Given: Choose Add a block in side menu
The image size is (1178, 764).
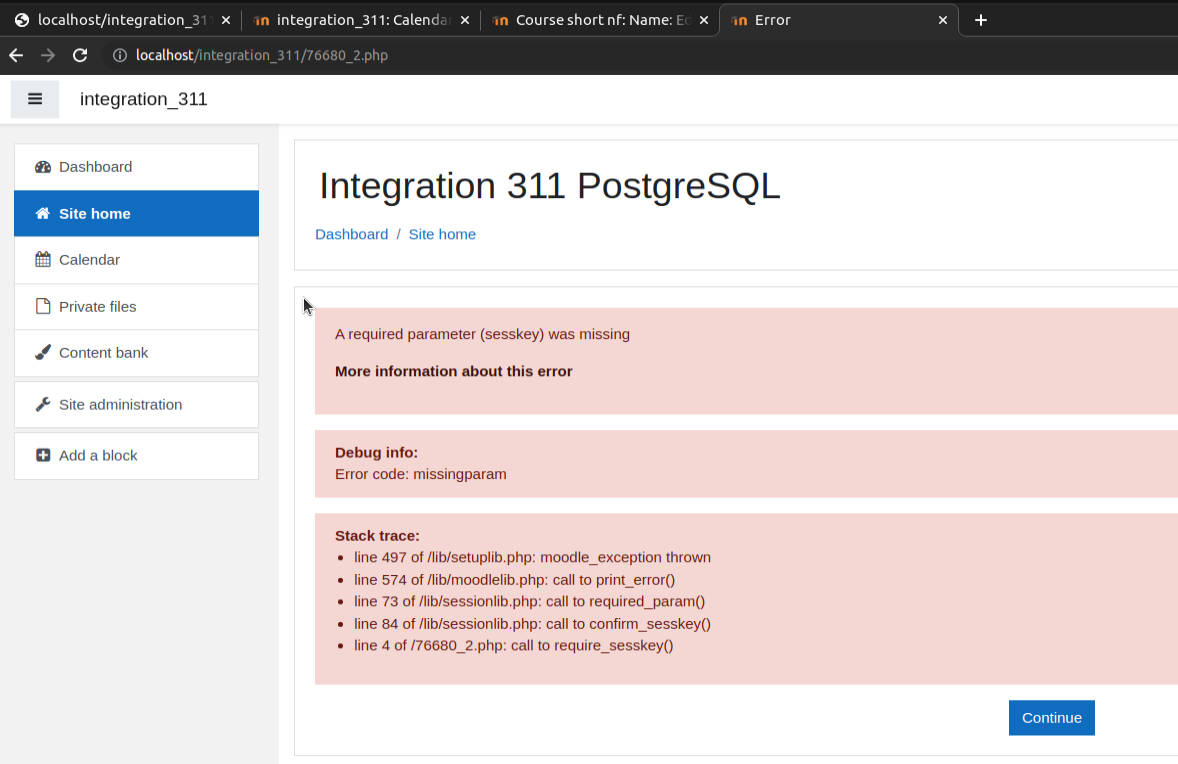Looking at the screenshot, I should pos(137,455).
